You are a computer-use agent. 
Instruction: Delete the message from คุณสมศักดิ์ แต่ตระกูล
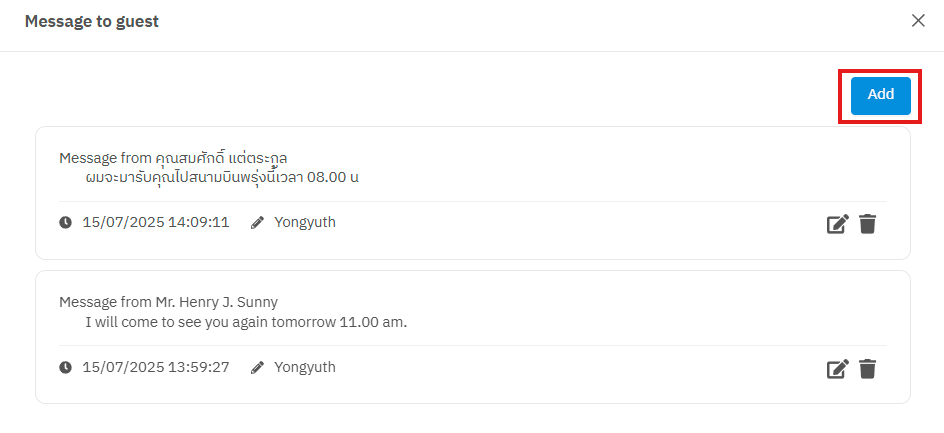point(867,224)
